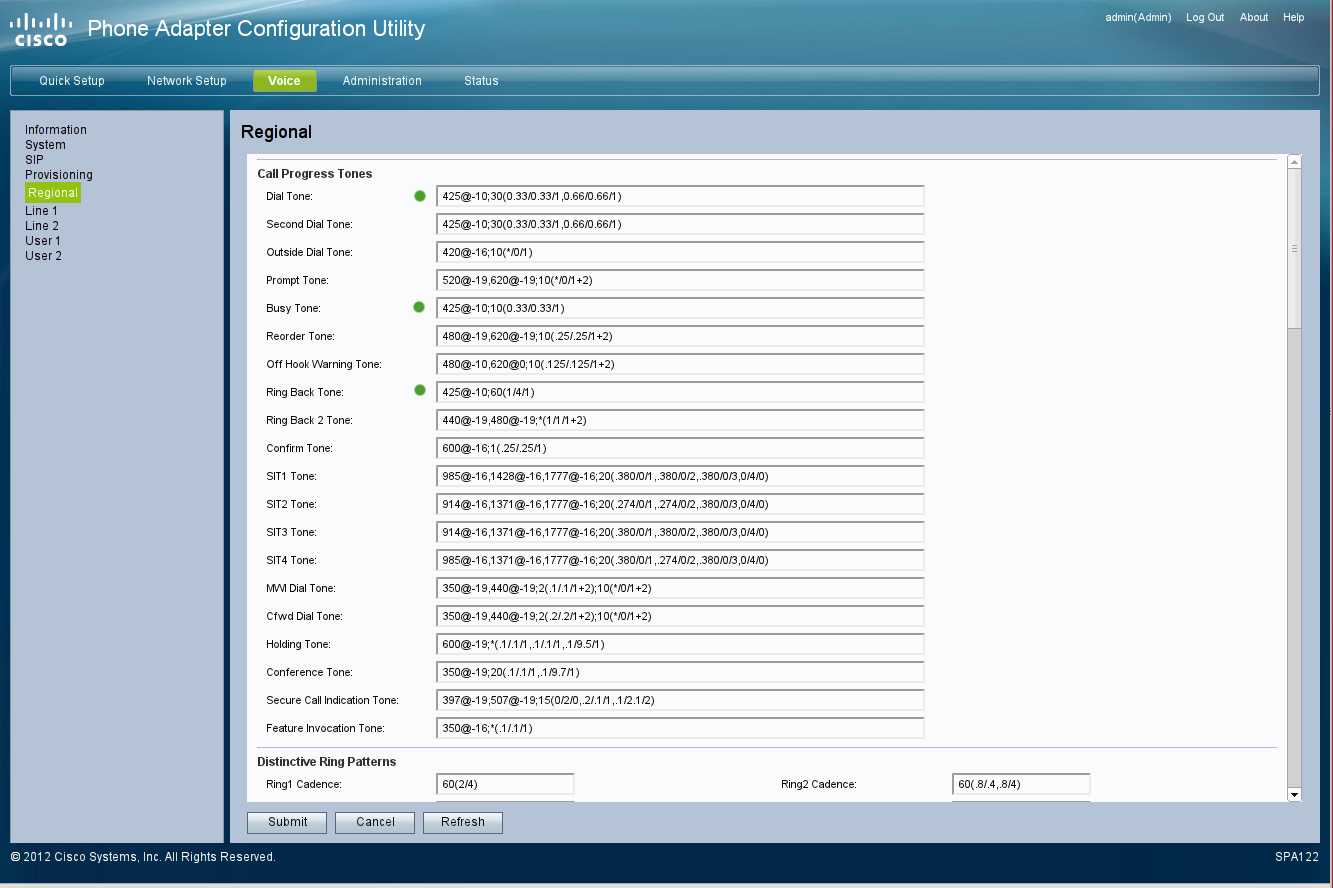Click green indicator beside Busy Tone
This screenshot has height=888, width=1333.
coord(420,308)
